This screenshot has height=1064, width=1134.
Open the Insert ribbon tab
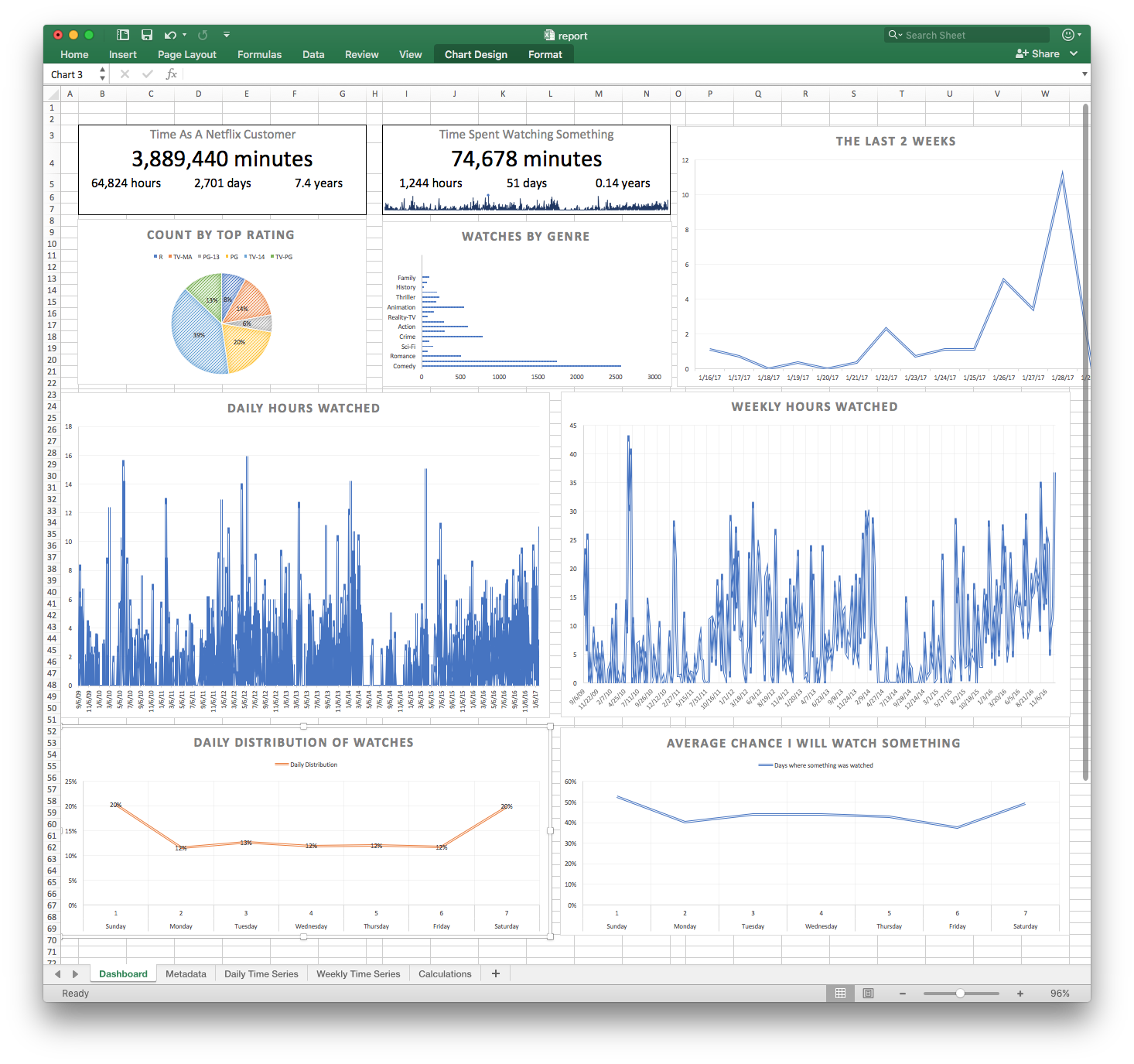pos(123,54)
